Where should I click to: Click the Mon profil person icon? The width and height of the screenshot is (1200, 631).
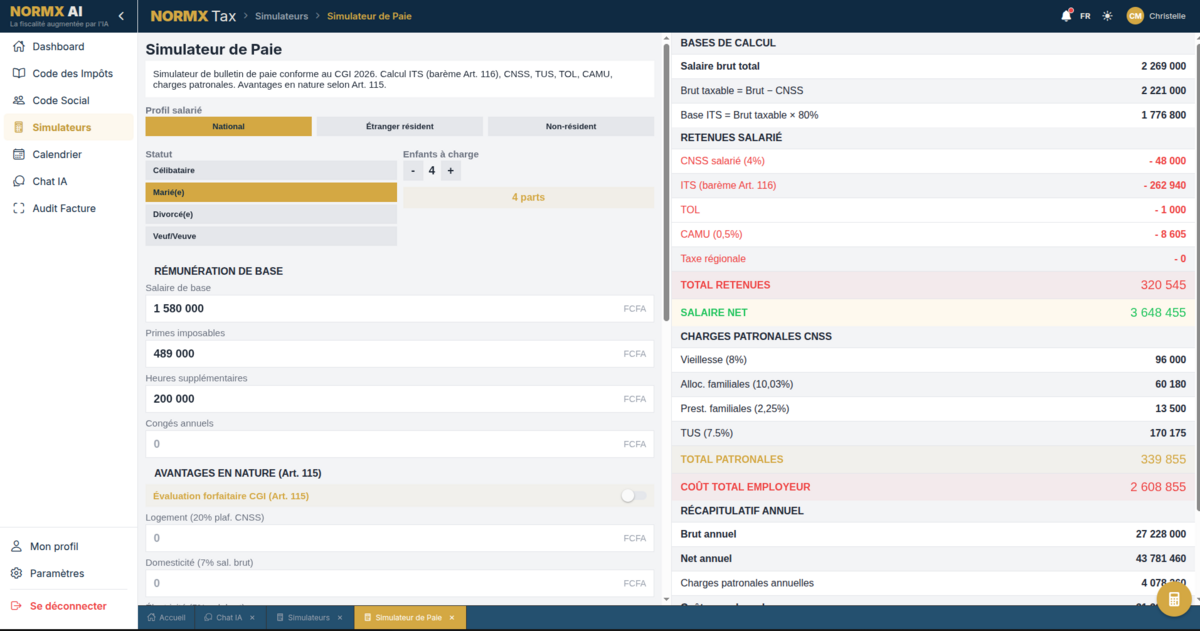coord(16,547)
